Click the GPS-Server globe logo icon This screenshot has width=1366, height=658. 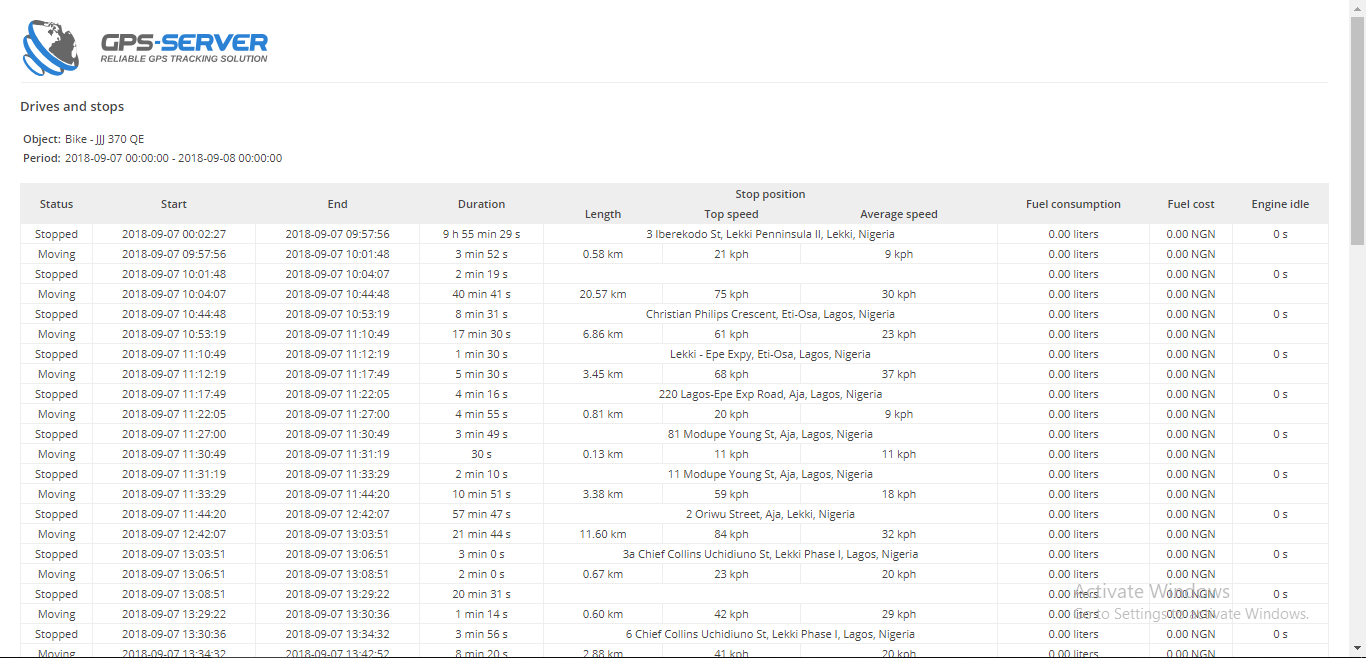(x=50, y=47)
